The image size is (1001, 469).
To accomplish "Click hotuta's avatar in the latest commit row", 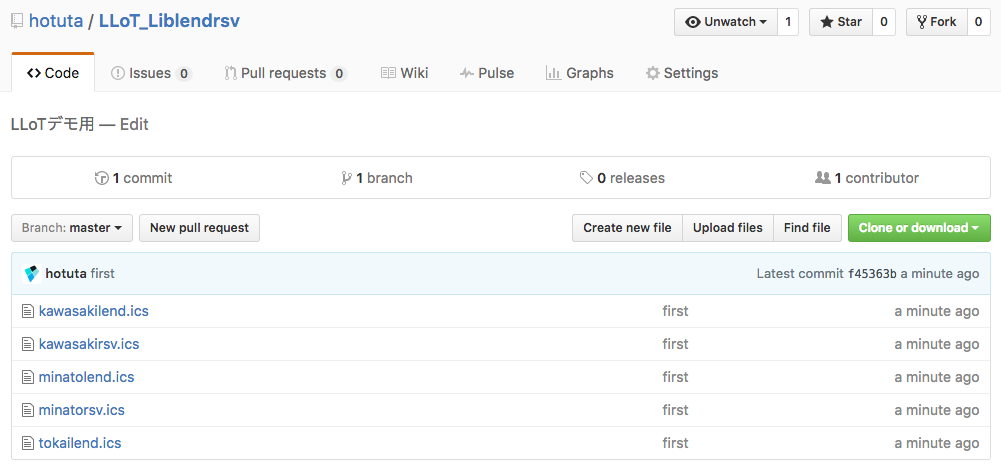I will pyautogui.click(x=31, y=274).
